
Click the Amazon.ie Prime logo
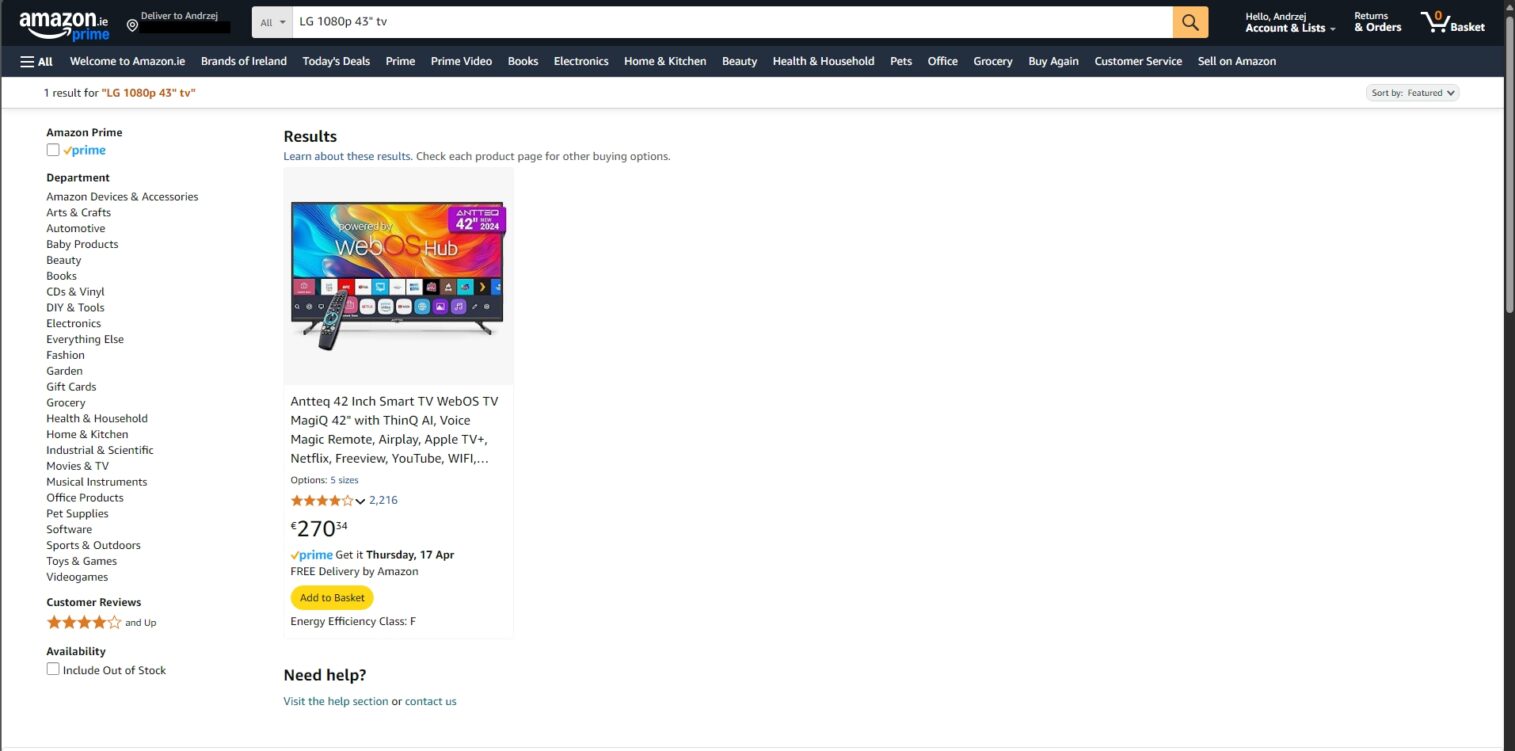(x=64, y=25)
